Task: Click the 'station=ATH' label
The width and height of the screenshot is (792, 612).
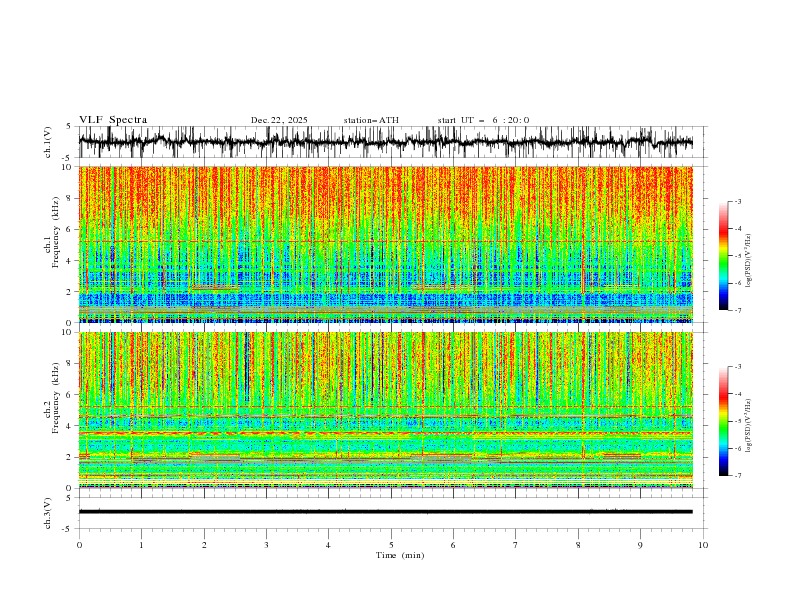Action: [x=371, y=120]
